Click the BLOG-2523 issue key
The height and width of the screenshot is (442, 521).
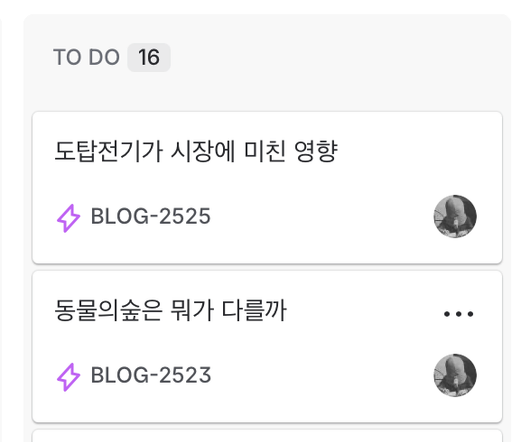[x=151, y=375]
